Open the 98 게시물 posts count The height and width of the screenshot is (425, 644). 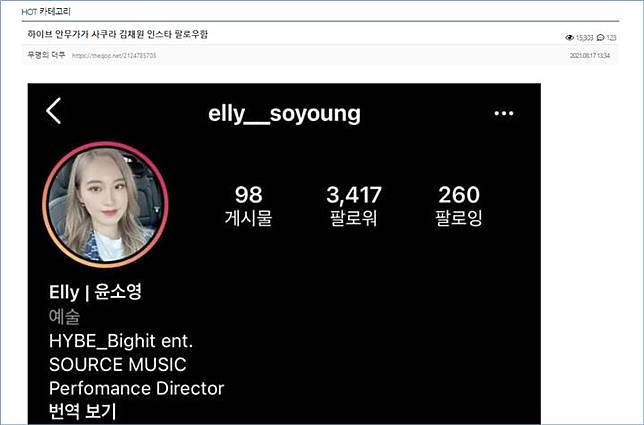pos(248,206)
